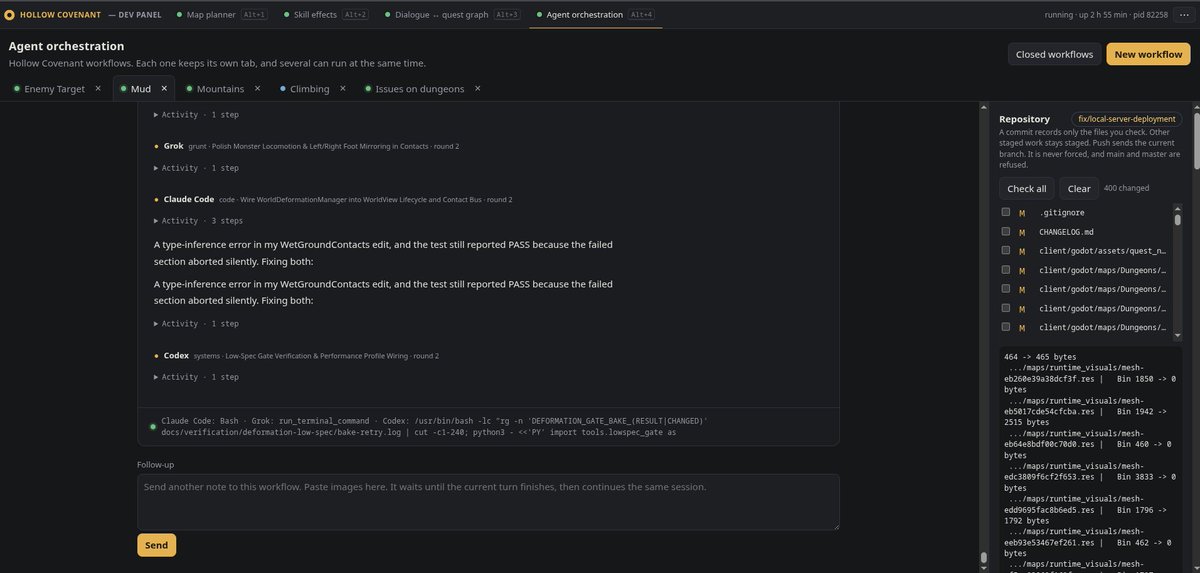Click the orange dot beside Codex agent
This screenshot has width=1200, height=573.
point(156,356)
